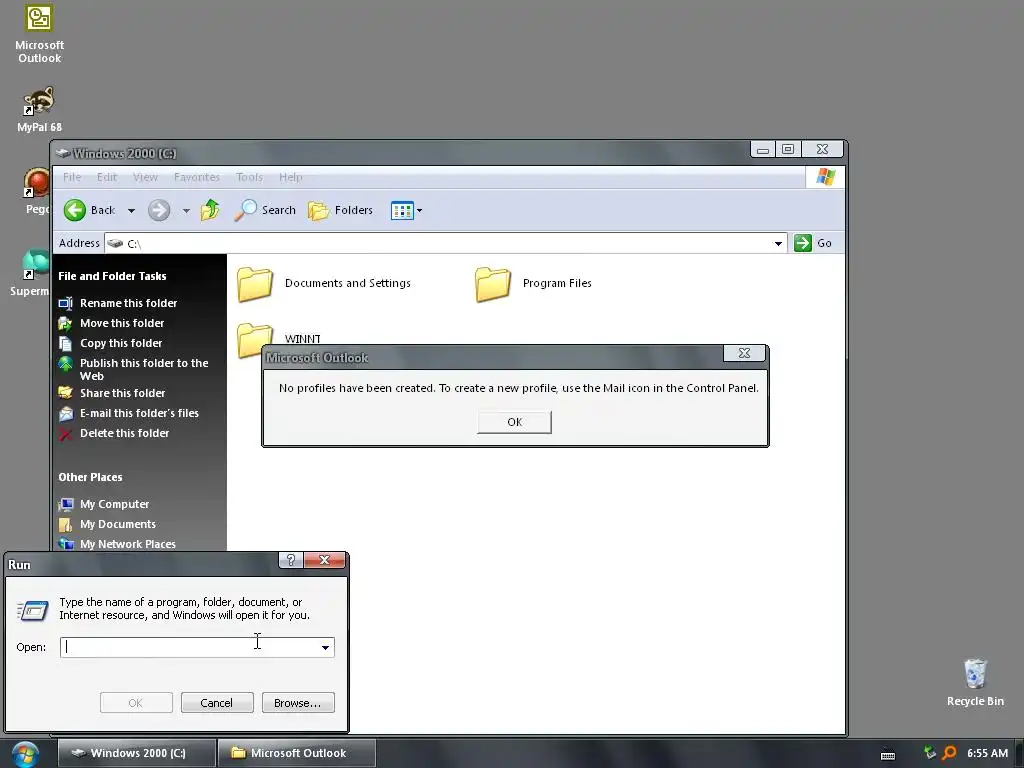Viewport: 1024px width, 768px height.
Task: Click the Start button orb
Action: (25, 754)
